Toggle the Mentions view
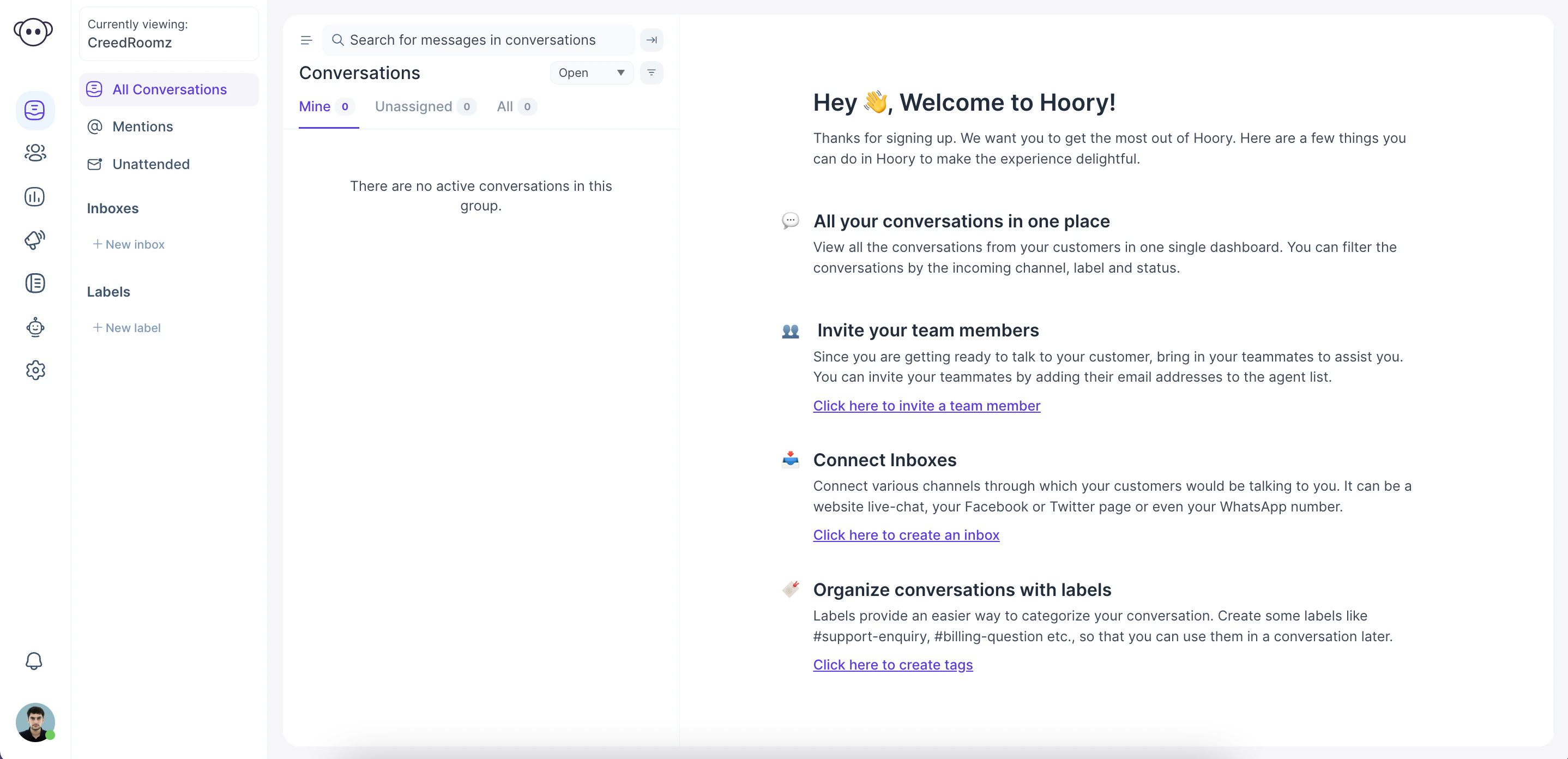 (x=142, y=126)
